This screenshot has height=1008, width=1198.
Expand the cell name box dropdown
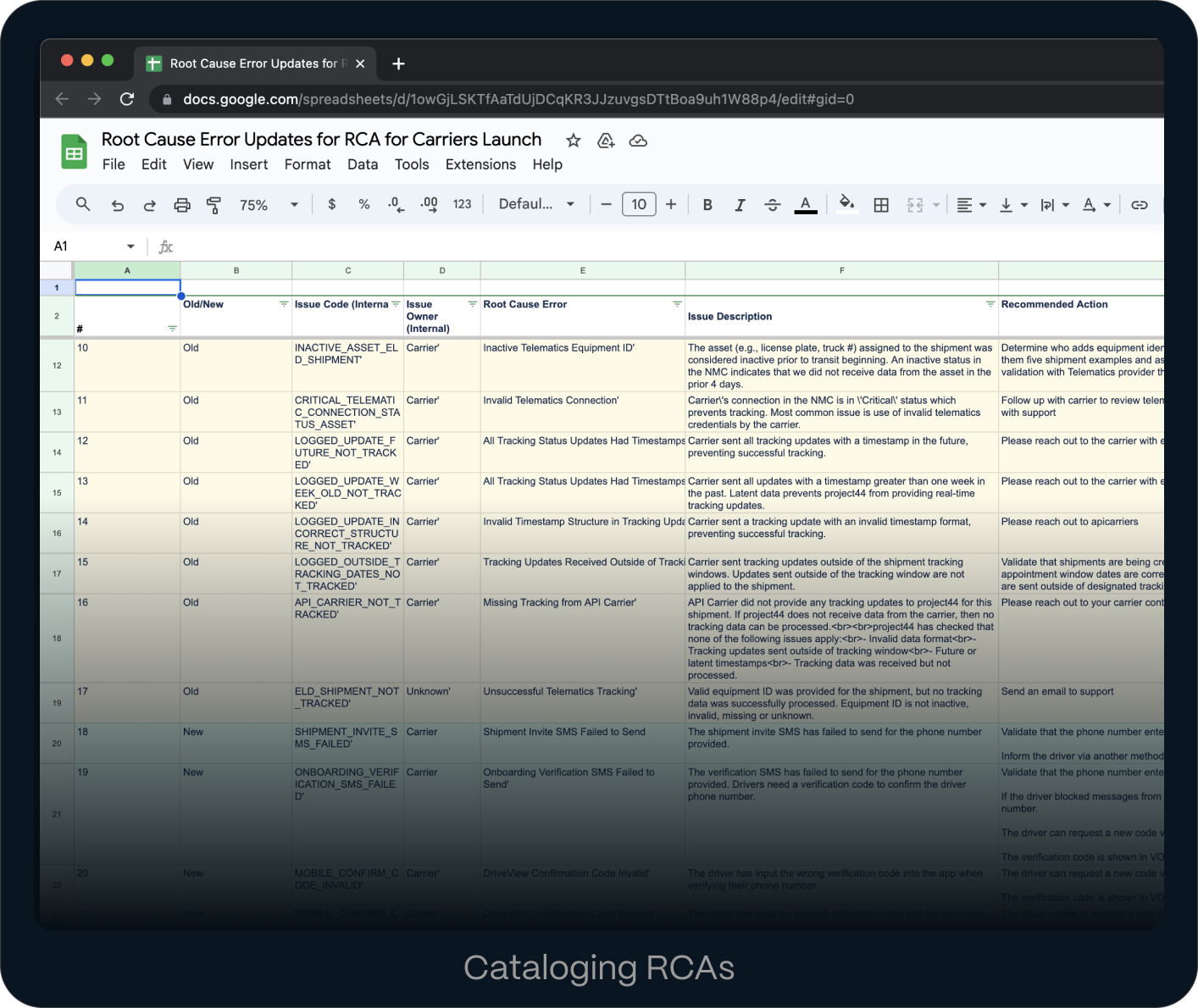click(130, 246)
